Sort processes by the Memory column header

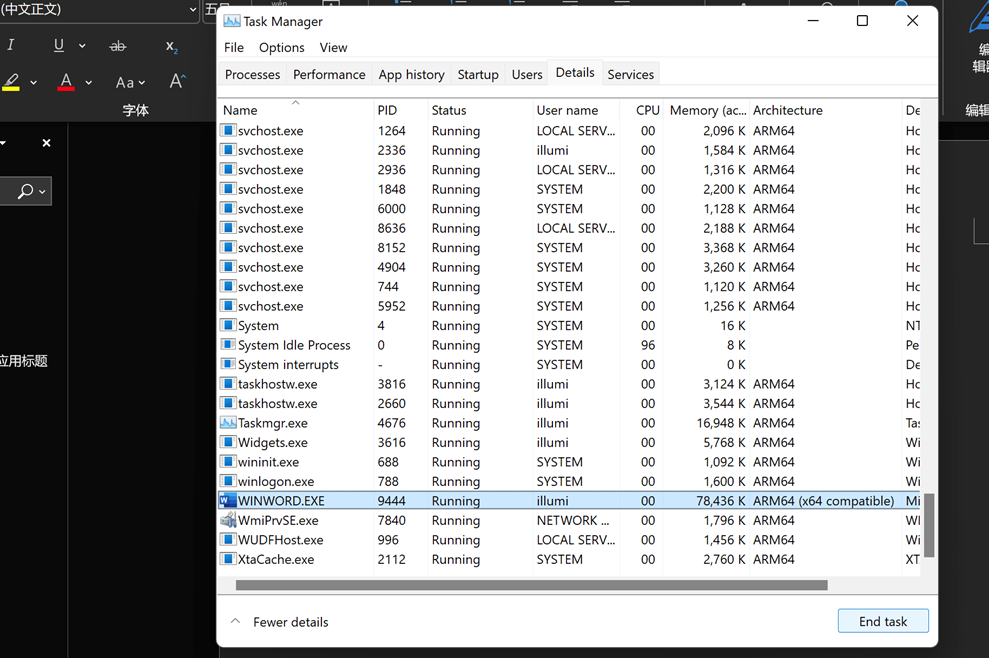(707, 110)
